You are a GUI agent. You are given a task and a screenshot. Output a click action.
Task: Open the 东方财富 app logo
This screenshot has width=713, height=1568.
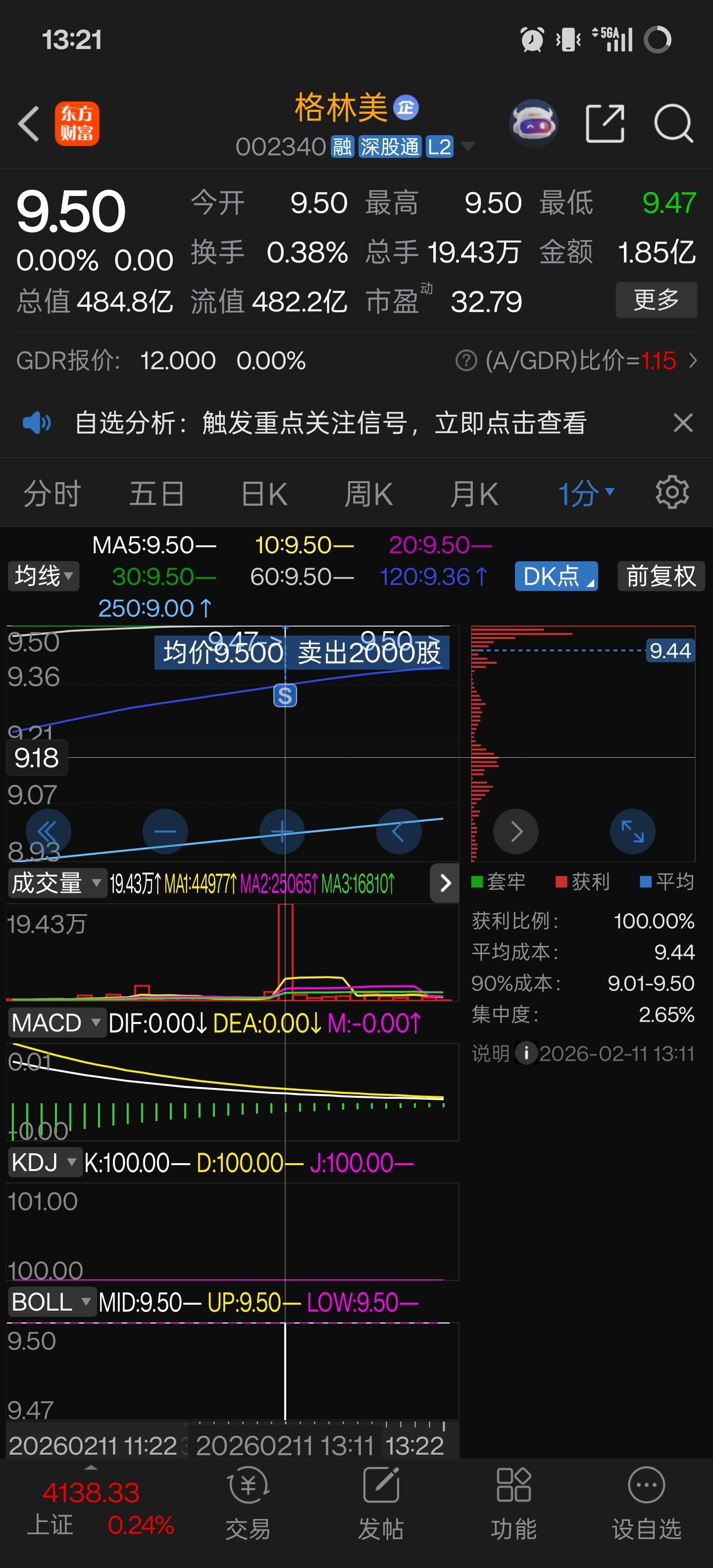77,124
